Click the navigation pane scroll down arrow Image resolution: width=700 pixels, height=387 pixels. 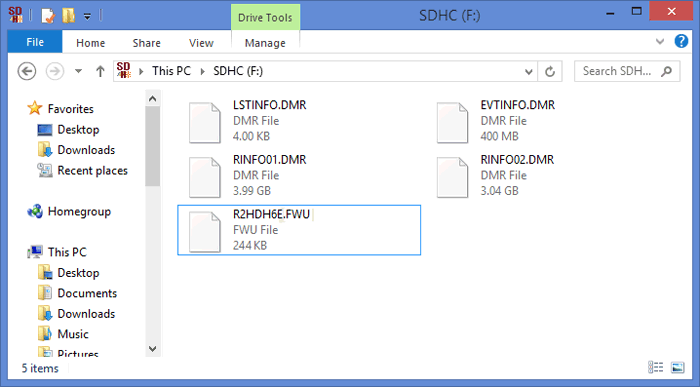[153, 349]
